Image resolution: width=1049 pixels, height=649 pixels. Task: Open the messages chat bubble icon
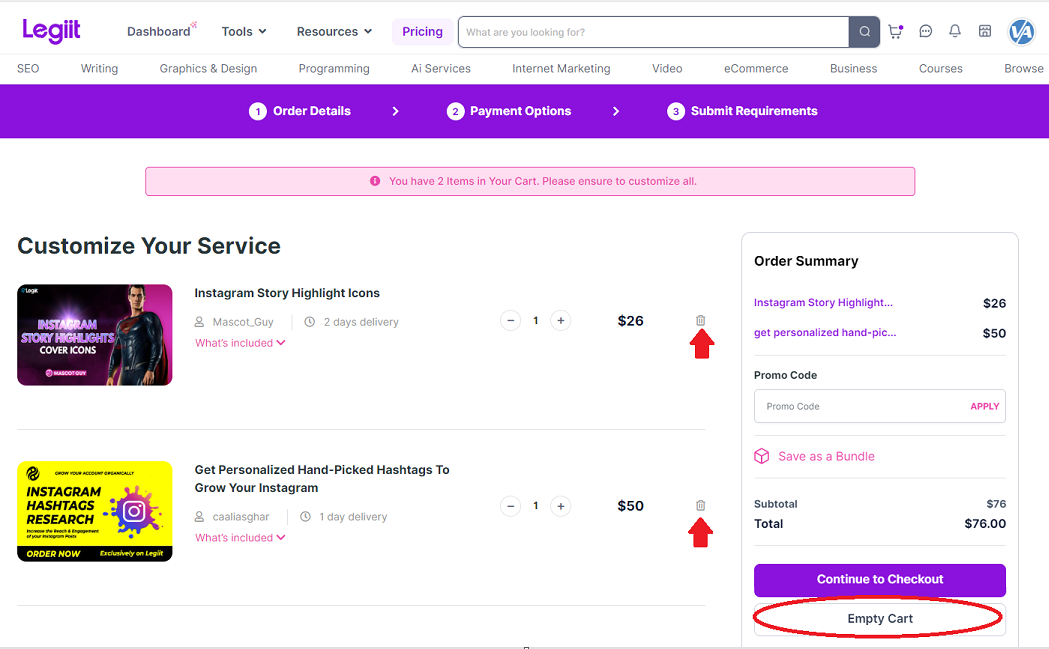click(x=925, y=31)
